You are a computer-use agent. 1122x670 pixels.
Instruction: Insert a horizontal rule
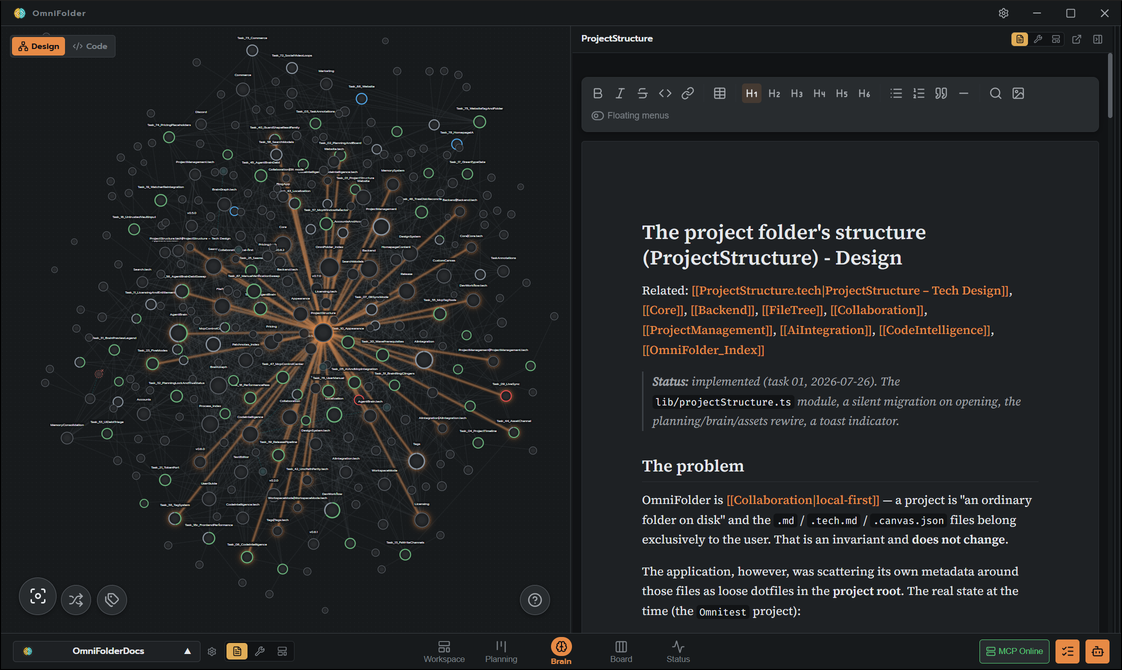[964, 93]
